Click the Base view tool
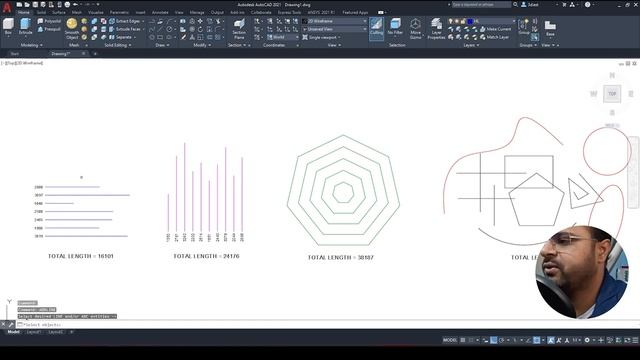Image resolution: width=640 pixels, height=360 pixels. click(550, 28)
